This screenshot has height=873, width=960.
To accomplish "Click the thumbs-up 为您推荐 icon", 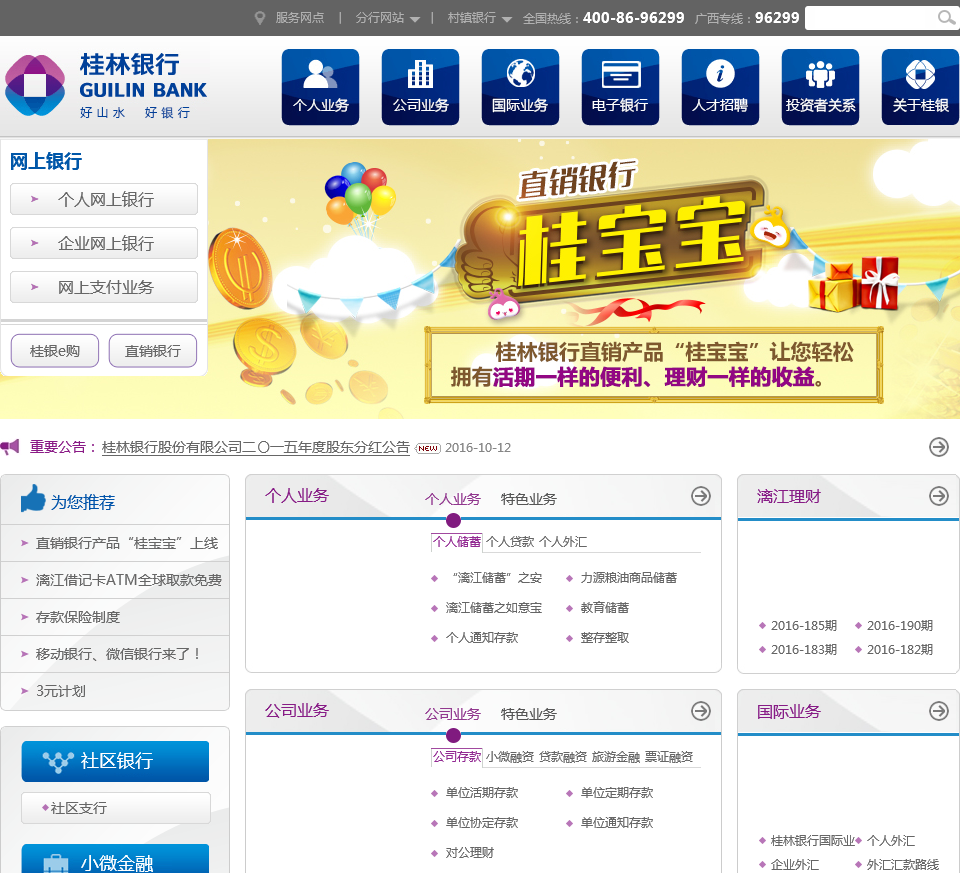I will click(x=33, y=498).
